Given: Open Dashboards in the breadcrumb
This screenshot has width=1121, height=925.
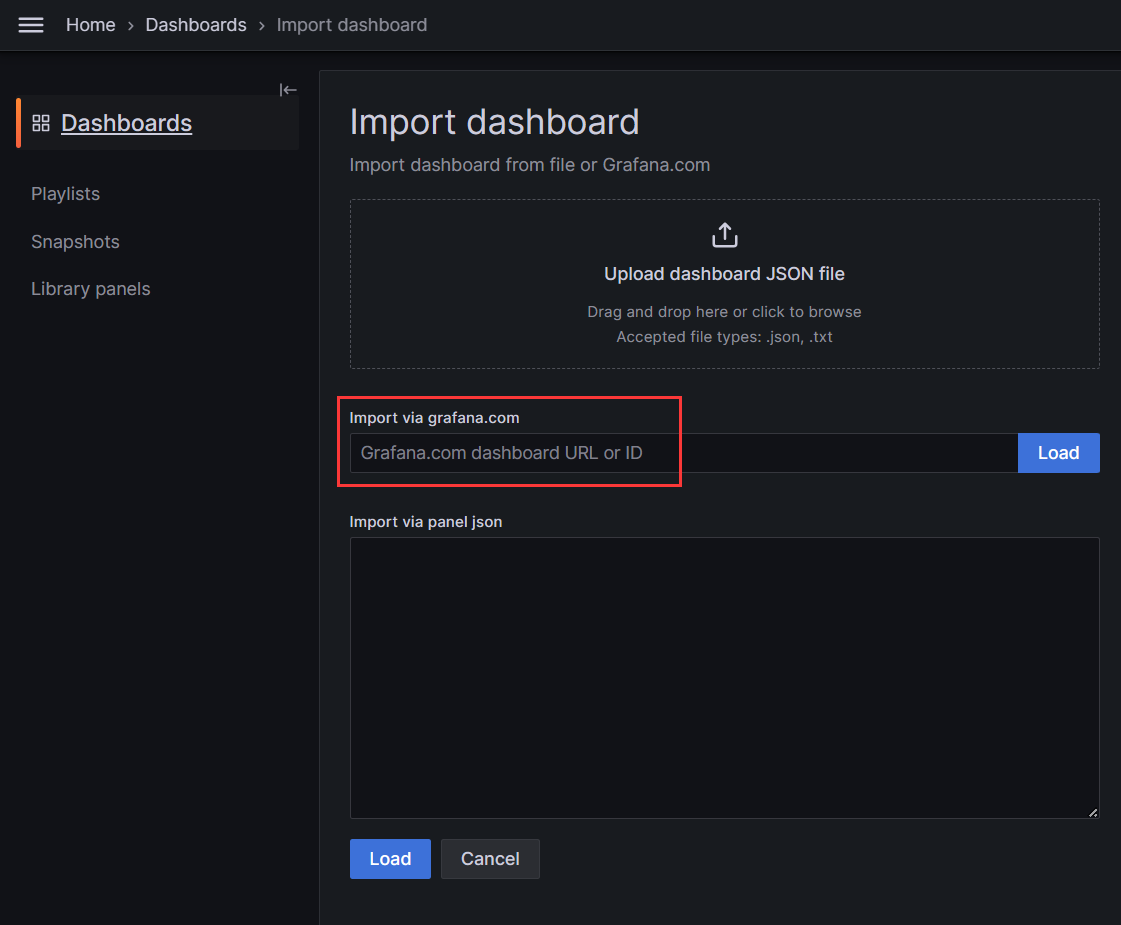Looking at the screenshot, I should (x=196, y=25).
